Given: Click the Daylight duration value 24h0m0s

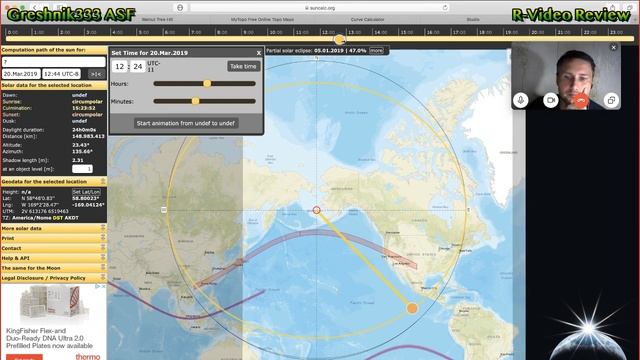Looking at the screenshot, I should click(x=84, y=130).
